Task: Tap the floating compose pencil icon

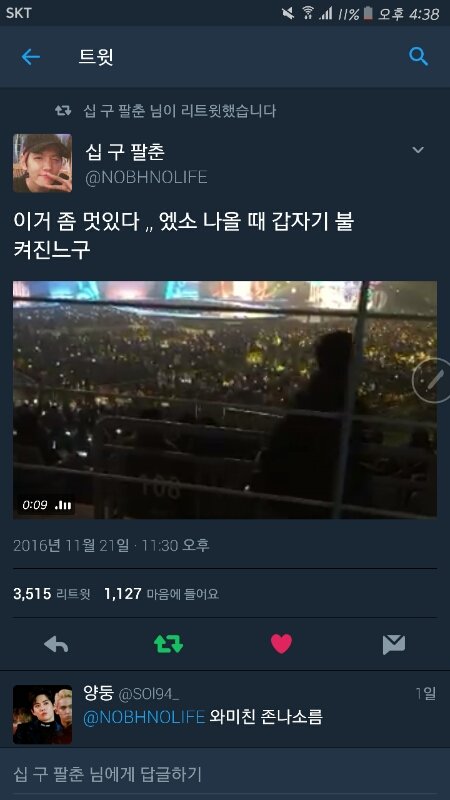Action: (433, 380)
